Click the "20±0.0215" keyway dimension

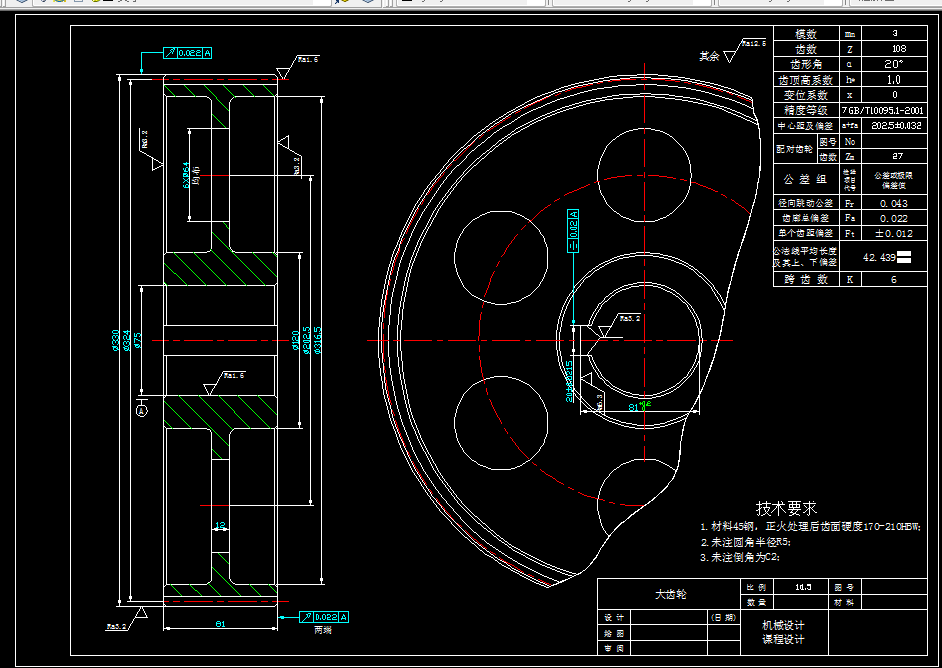(569, 381)
